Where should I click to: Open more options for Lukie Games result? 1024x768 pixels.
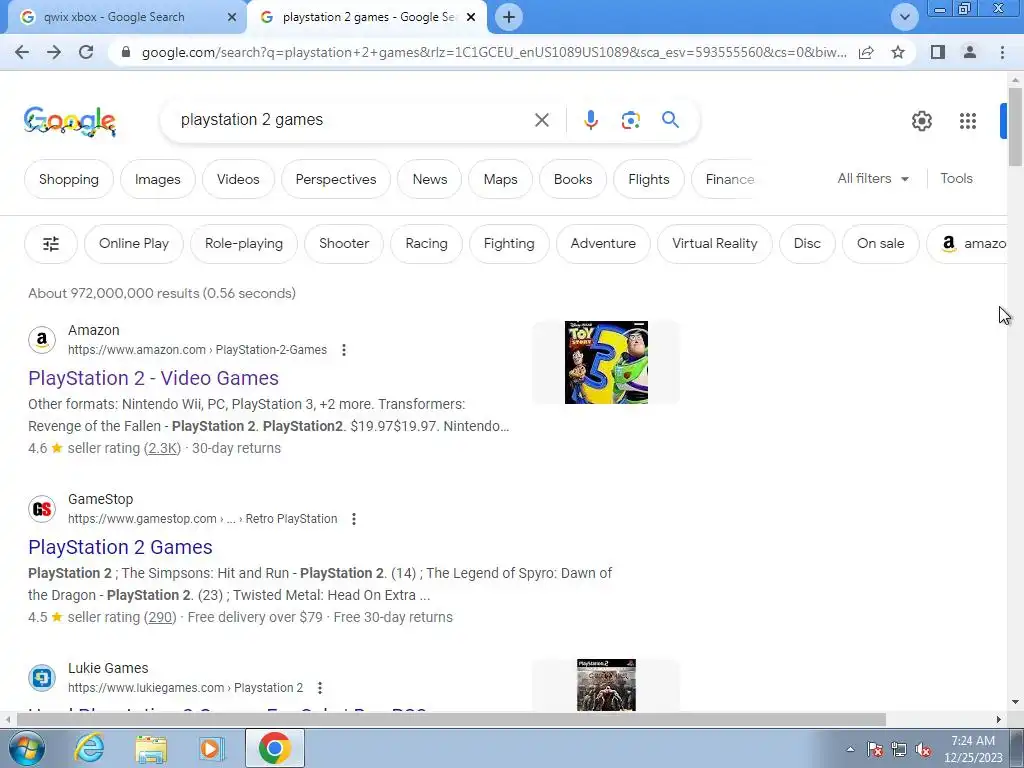pyautogui.click(x=319, y=688)
